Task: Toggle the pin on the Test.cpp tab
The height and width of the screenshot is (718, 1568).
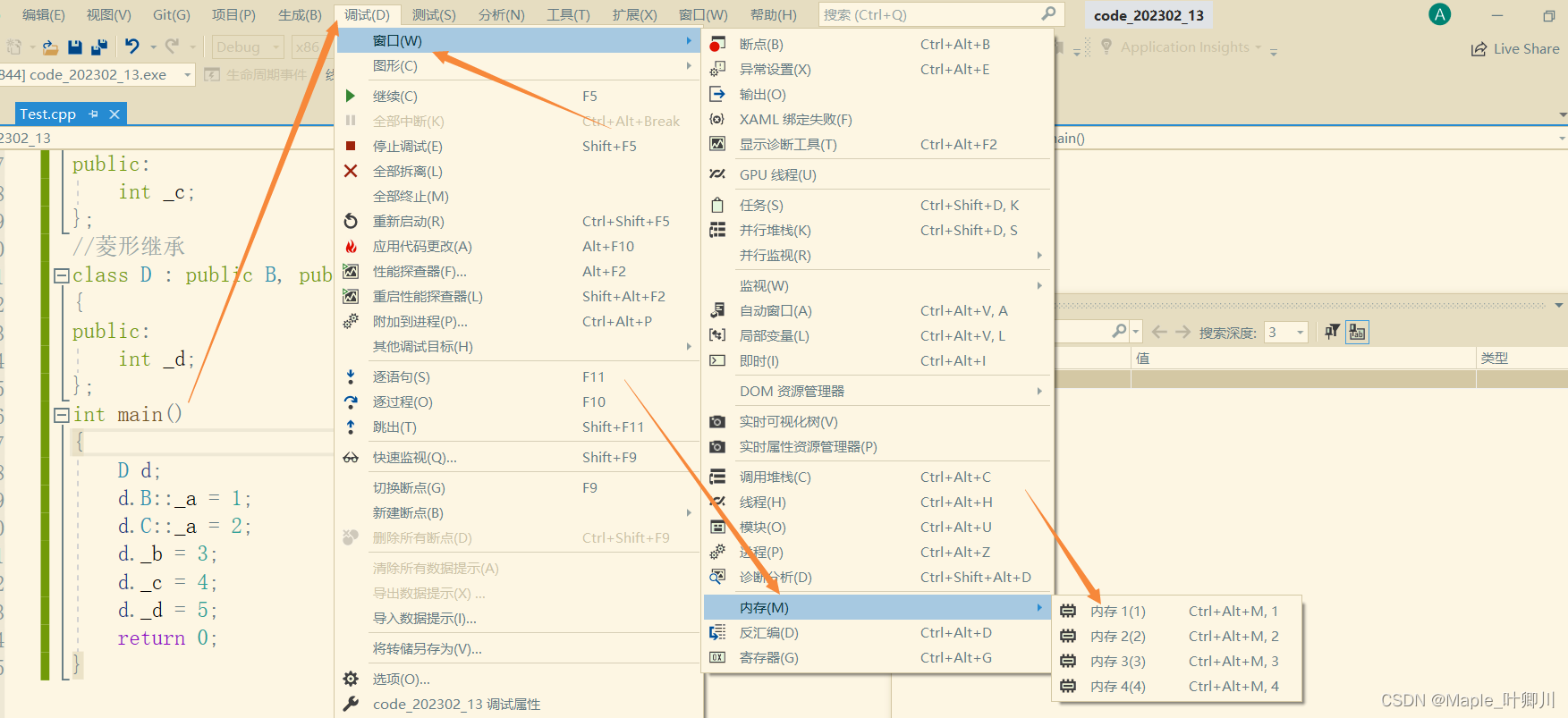Action: point(93,114)
